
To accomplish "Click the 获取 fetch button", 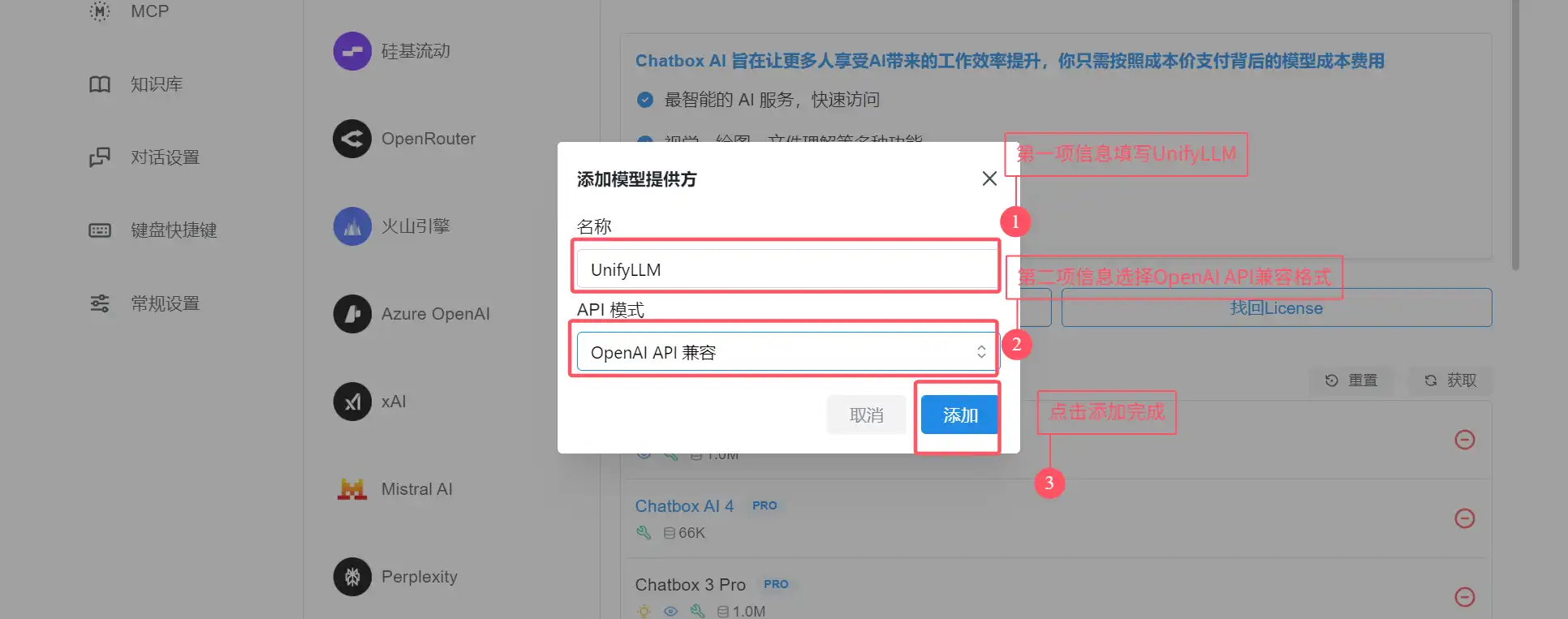I will point(1450,380).
